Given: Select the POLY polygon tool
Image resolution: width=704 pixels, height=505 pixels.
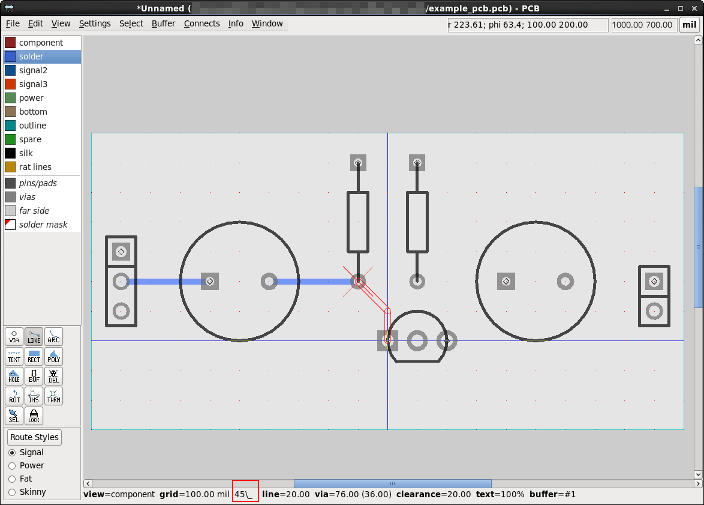Looking at the screenshot, I should [53, 356].
